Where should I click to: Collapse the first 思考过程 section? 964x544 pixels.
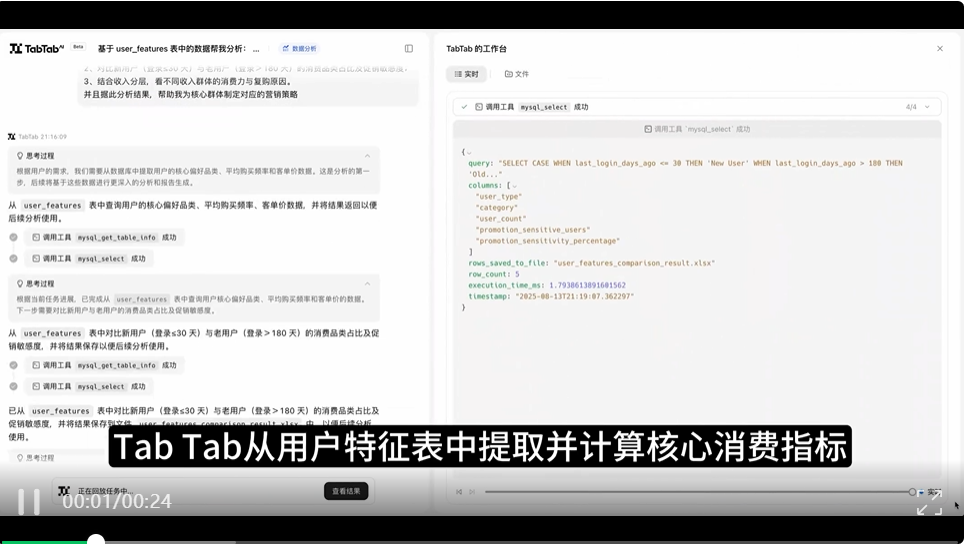367,156
